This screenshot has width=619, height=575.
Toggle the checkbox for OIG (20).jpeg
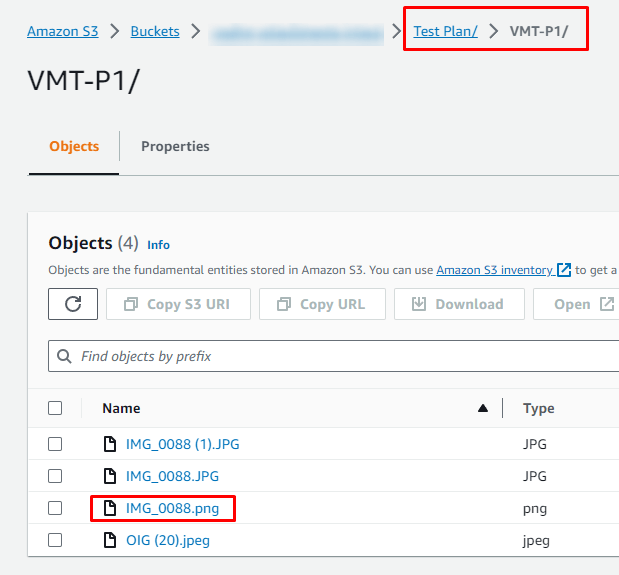click(55, 541)
